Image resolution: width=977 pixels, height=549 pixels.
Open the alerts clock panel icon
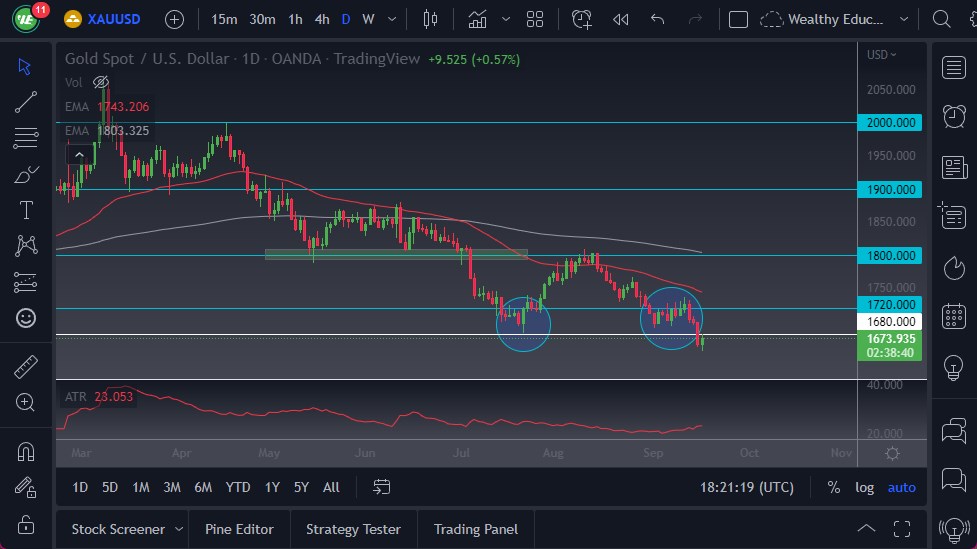pos(954,115)
